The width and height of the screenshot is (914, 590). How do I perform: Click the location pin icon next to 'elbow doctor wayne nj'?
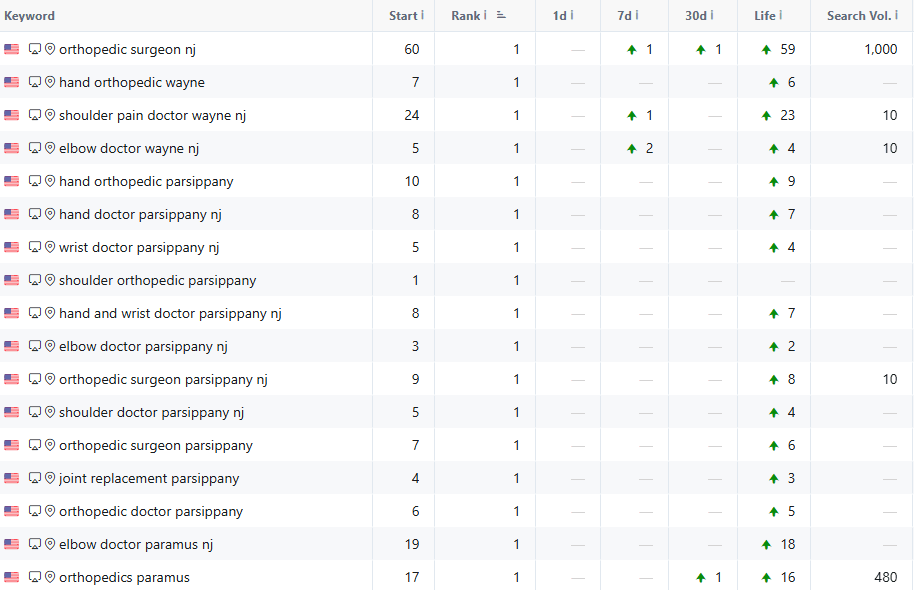[50, 148]
